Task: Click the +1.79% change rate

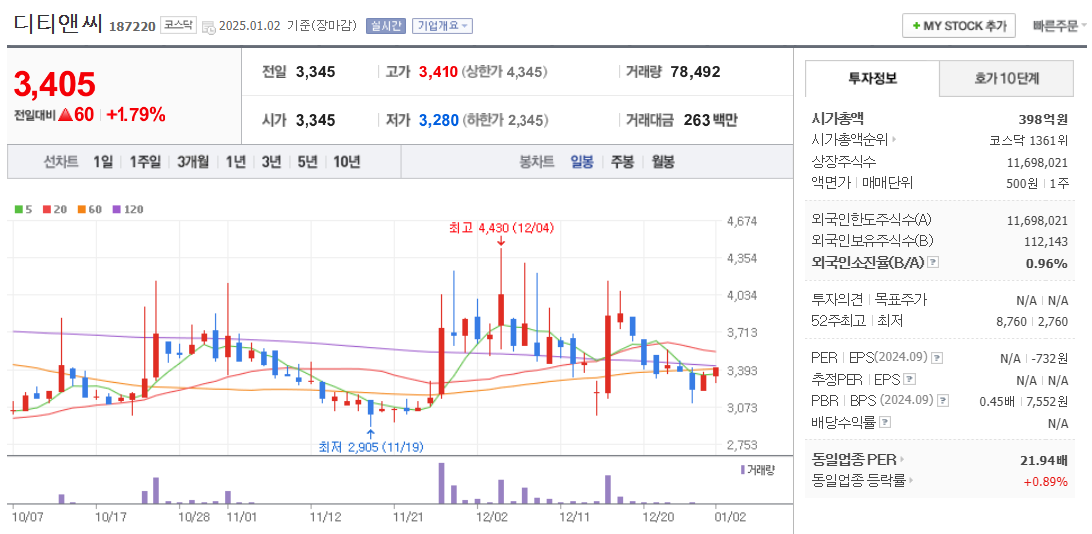Action: pos(136,116)
